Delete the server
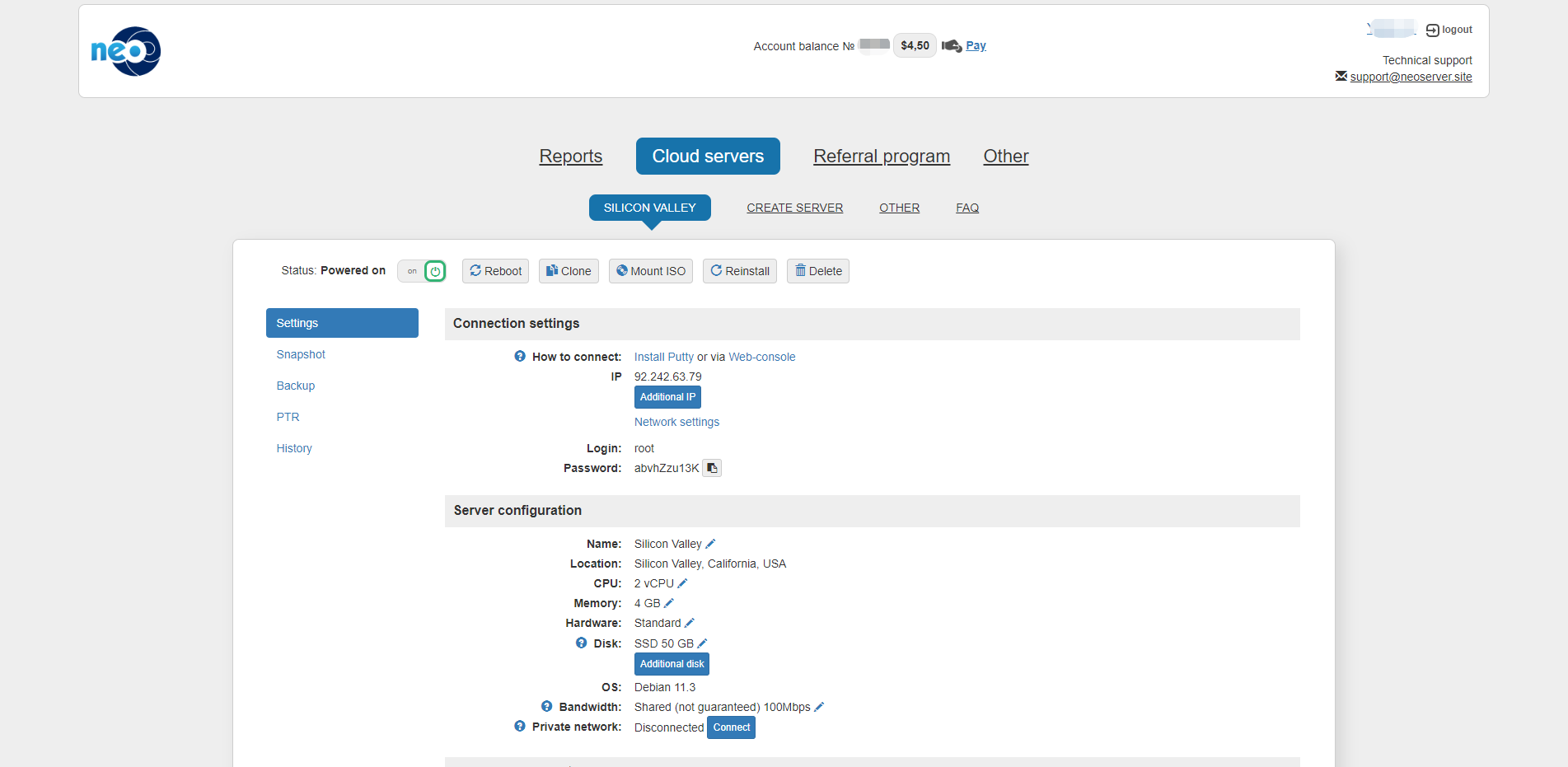This screenshot has width=1568, height=767. 818,271
